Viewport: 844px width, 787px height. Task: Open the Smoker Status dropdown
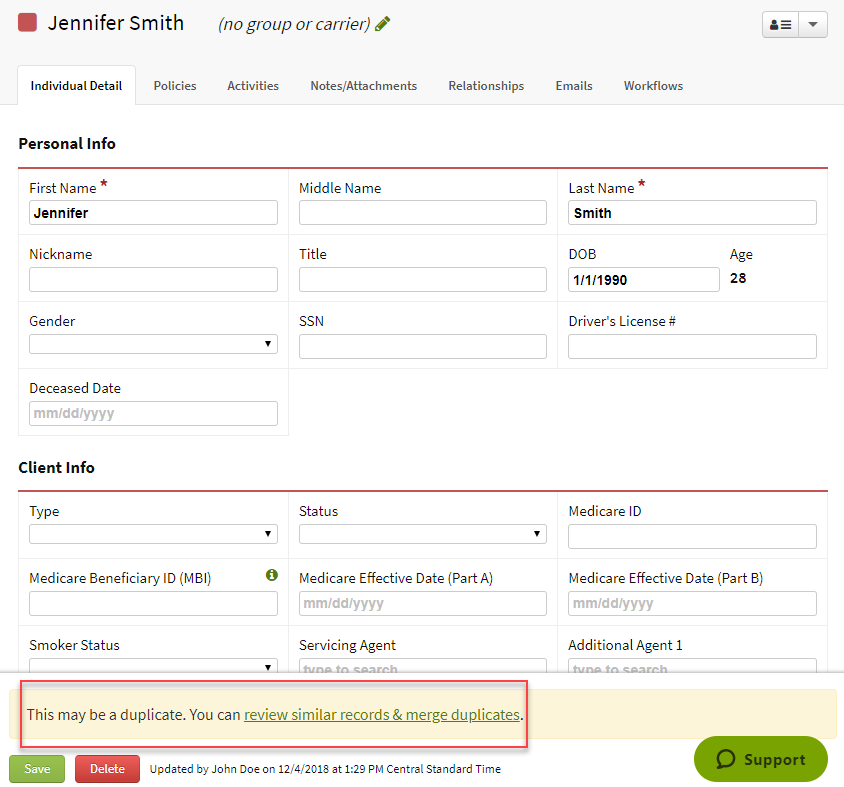point(153,665)
